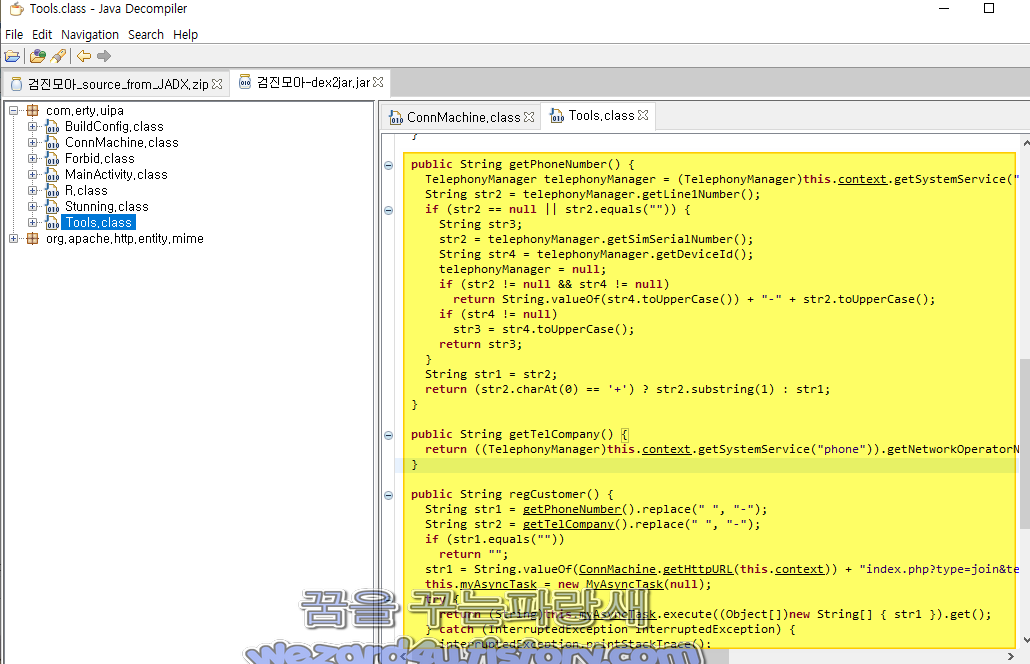Close the 검진모아-dex2jar.jar tab
The width and height of the screenshot is (1030, 664).
pos(378,82)
